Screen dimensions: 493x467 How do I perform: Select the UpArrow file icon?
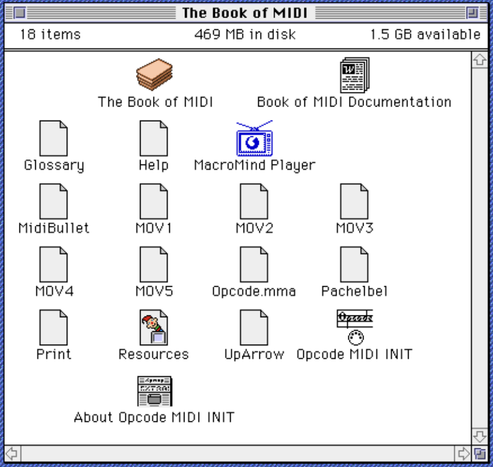coord(254,327)
